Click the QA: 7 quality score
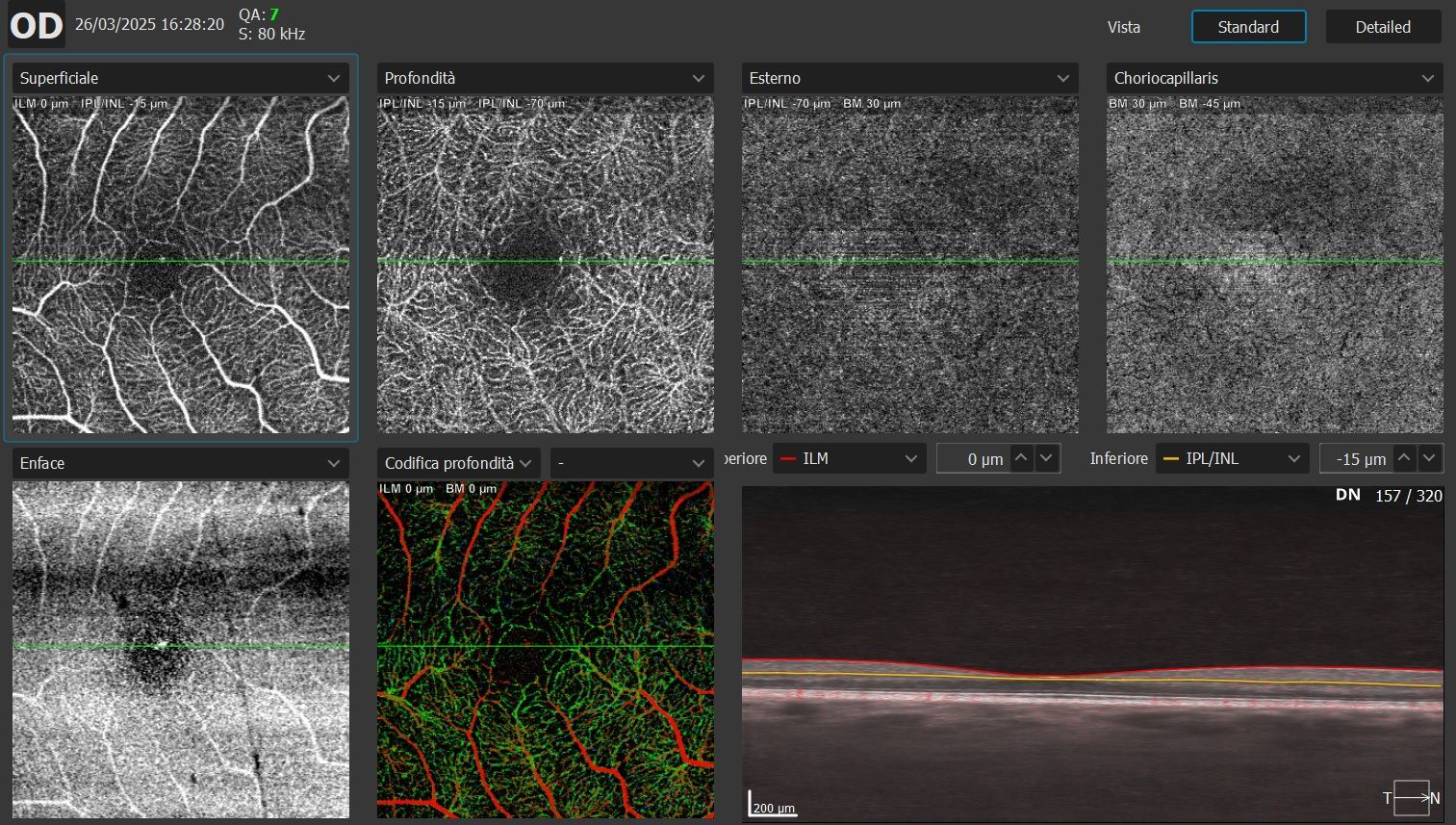This screenshot has height=825, width=1456. 259,14
